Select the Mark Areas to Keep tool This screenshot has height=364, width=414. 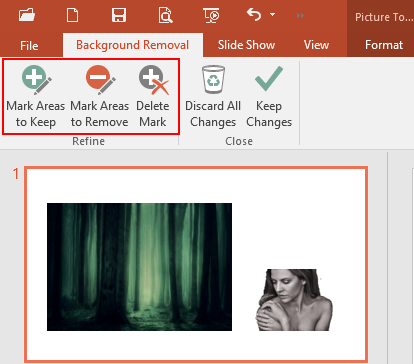pos(36,97)
